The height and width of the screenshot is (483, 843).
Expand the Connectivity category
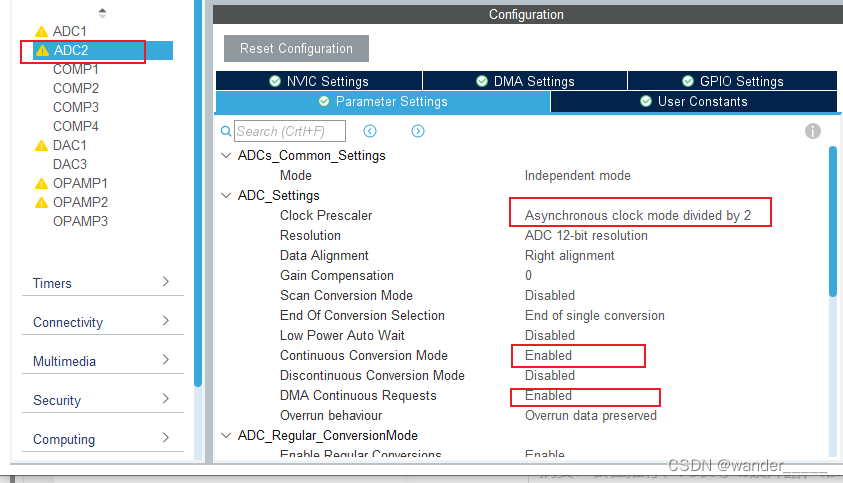pos(102,322)
